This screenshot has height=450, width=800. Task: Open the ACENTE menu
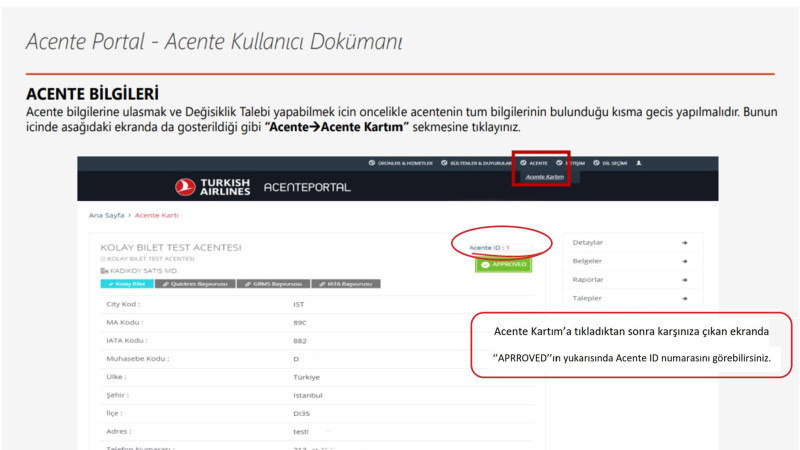pos(534,163)
